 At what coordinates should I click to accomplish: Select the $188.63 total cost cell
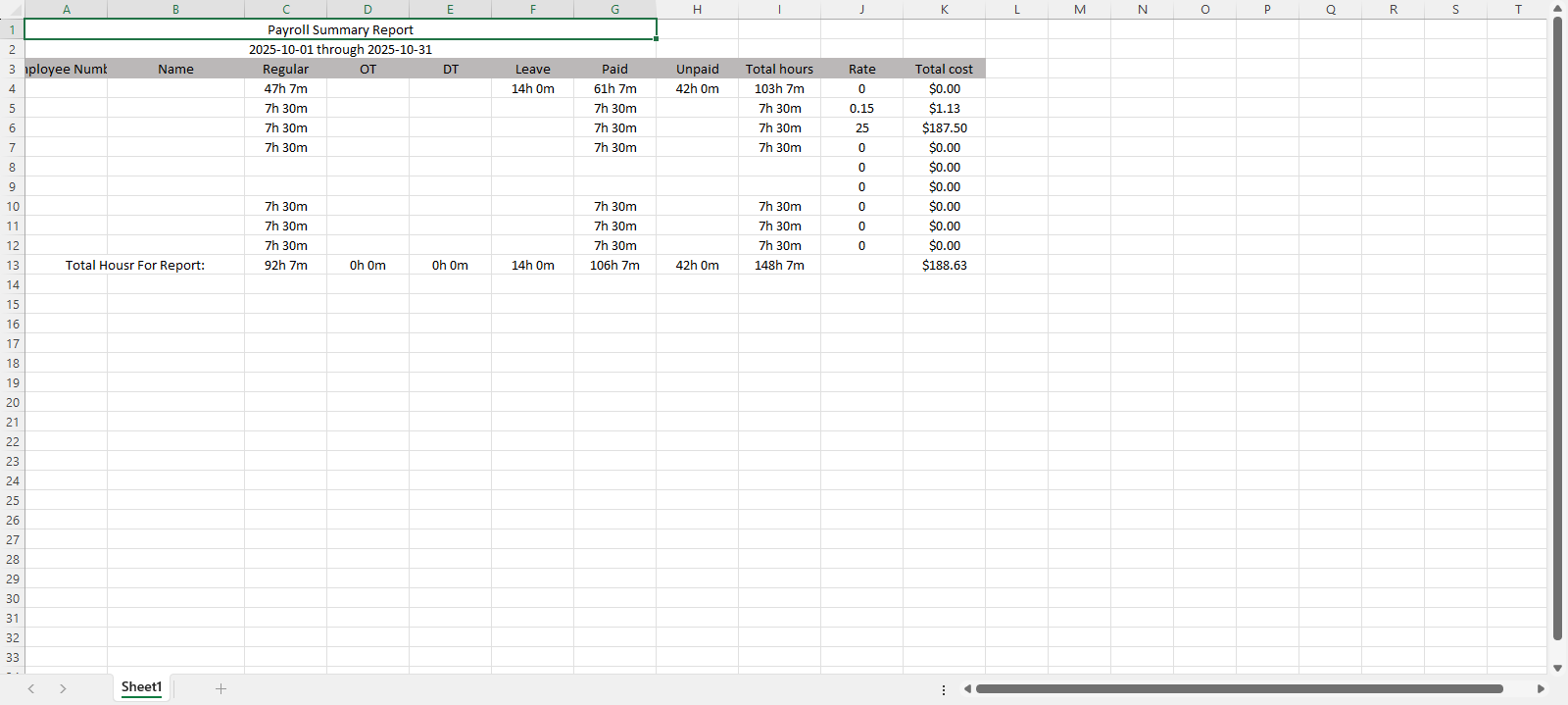click(944, 266)
